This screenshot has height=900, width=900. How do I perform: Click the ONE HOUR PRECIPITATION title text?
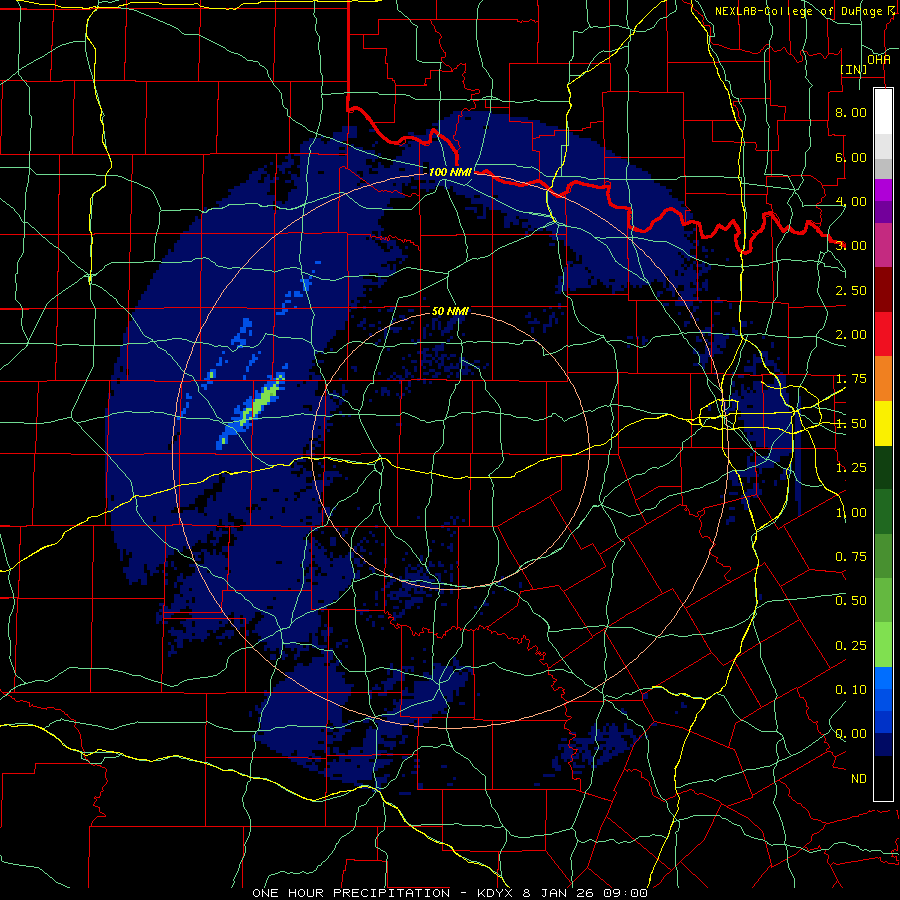tap(351, 893)
